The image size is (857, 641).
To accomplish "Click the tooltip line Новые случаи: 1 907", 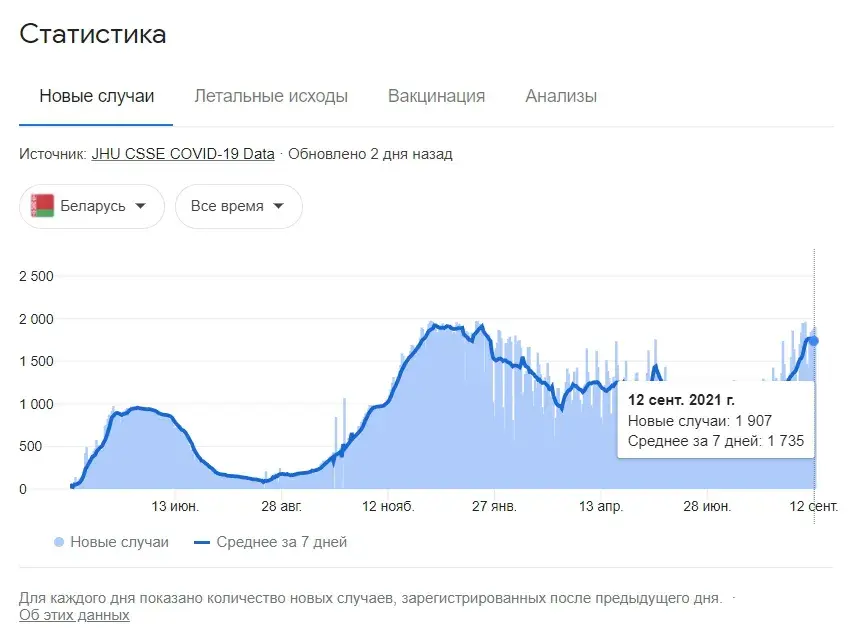I will [x=700, y=421].
